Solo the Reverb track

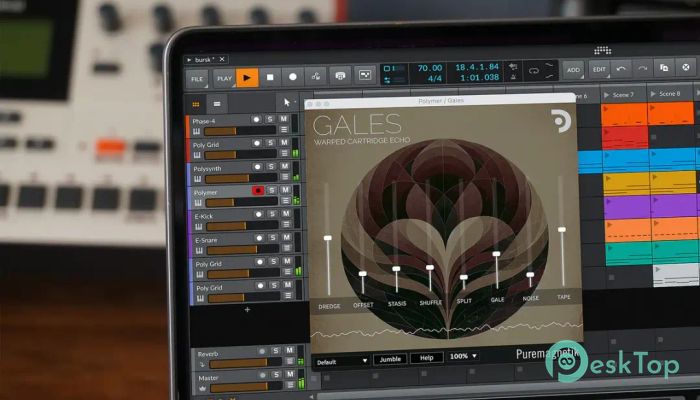[276, 350]
